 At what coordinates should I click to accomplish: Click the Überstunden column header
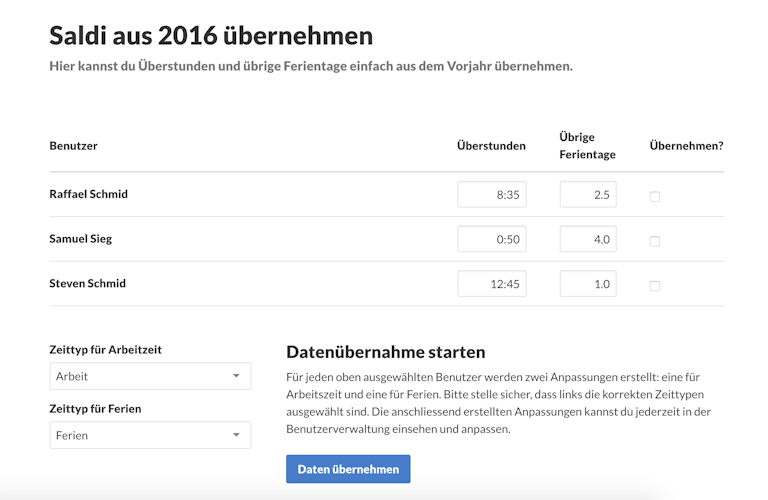coord(491,146)
